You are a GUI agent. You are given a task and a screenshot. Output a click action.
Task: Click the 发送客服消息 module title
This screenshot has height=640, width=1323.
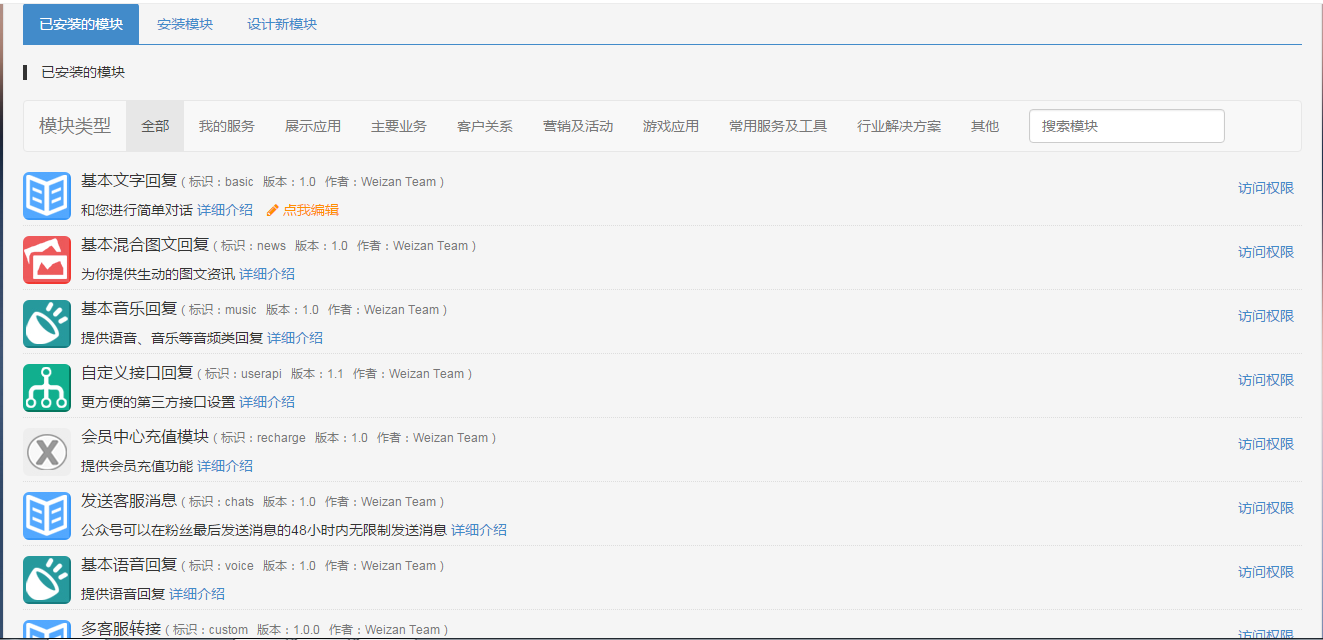(x=129, y=501)
